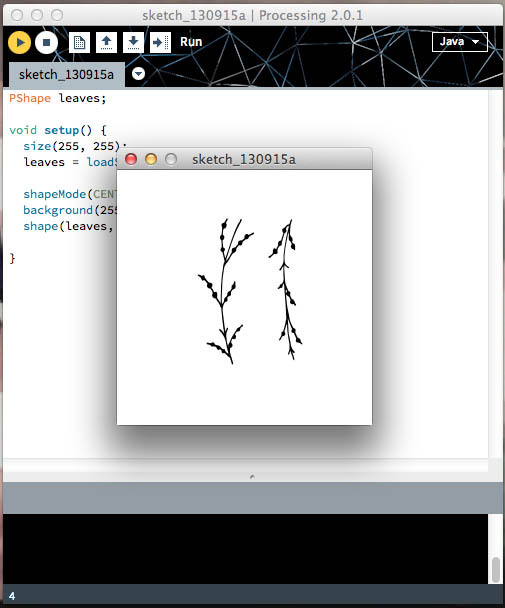Image resolution: width=505 pixels, height=608 pixels.
Task: Run the sketch with the play button
Action: (19, 42)
